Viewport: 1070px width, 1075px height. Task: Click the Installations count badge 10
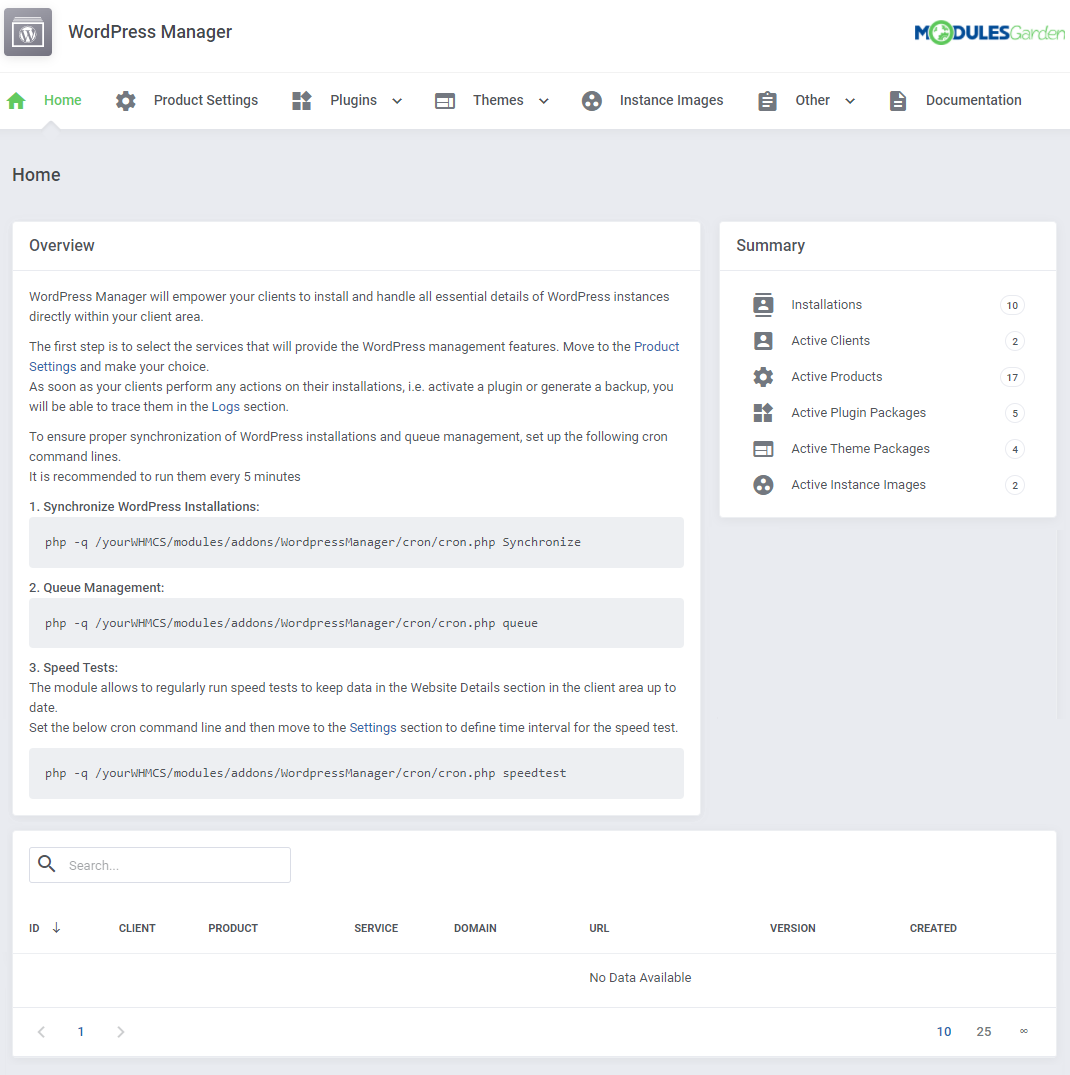tap(1012, 305)
